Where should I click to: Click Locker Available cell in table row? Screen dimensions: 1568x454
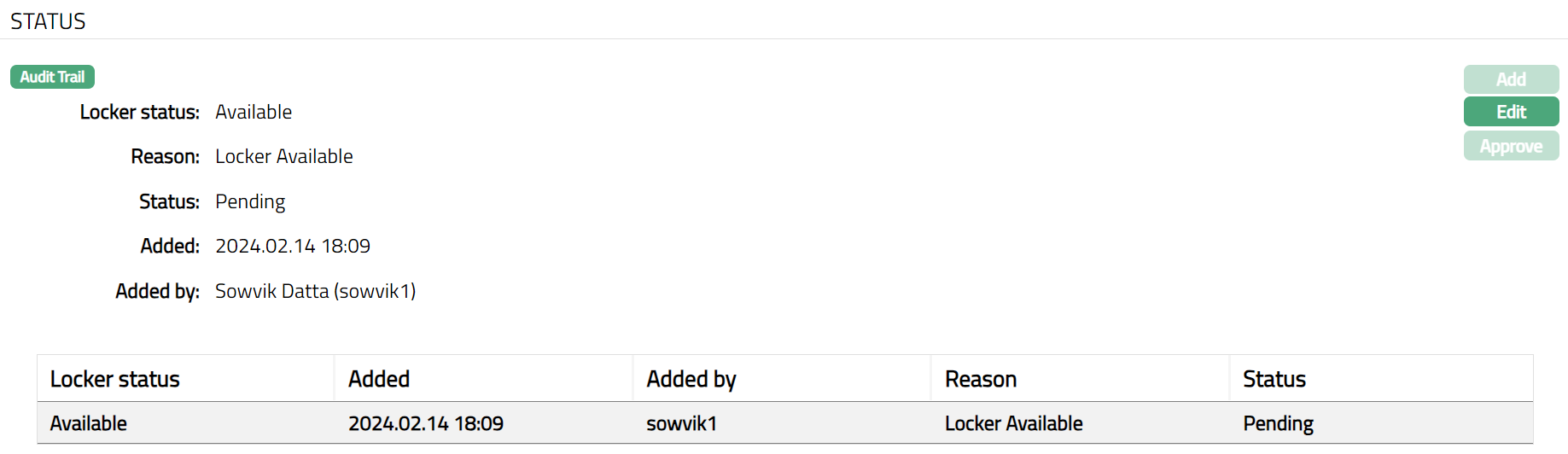click(1013, 423)
